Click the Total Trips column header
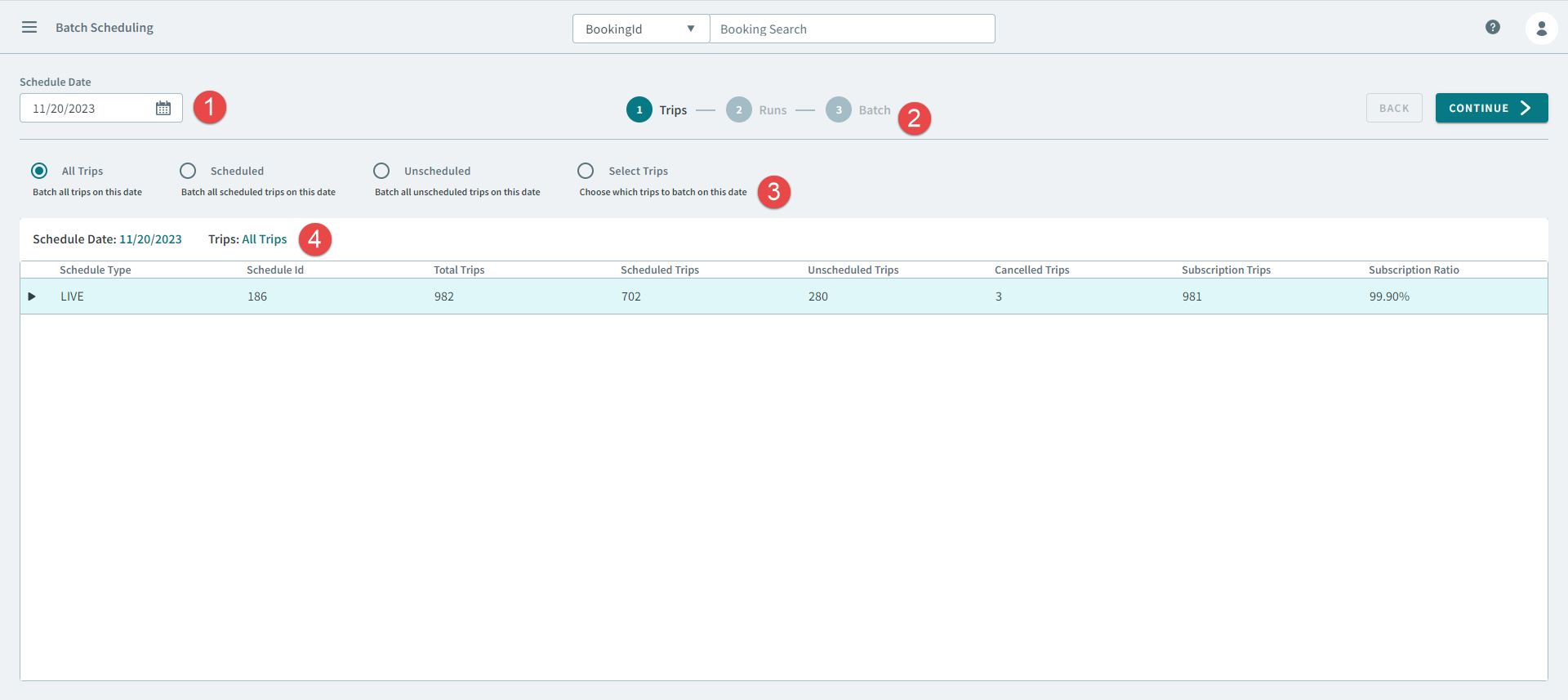Screen dimensions: 1568x700 point(459,270)
